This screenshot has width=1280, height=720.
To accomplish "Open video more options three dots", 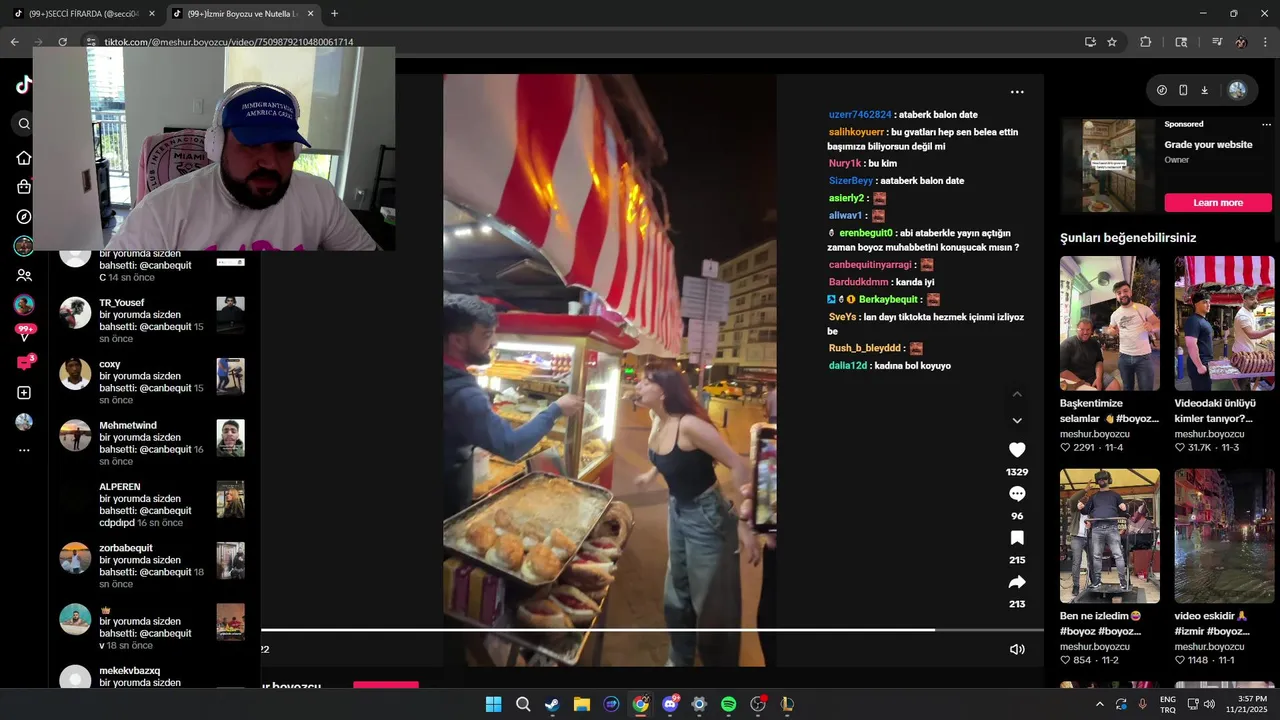I will pyautogui.click(x=1017, y=92).
